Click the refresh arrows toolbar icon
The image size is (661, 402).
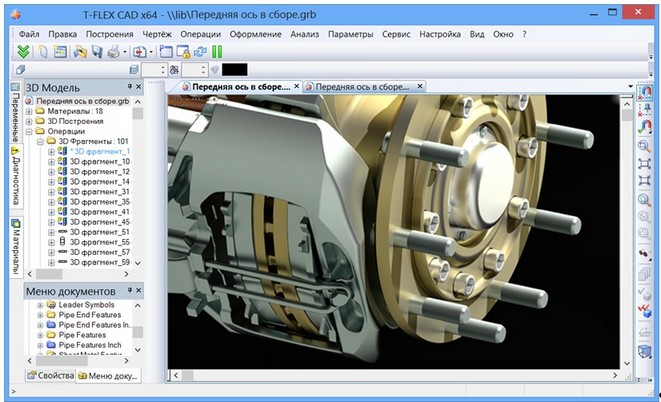tap(200, 51)
